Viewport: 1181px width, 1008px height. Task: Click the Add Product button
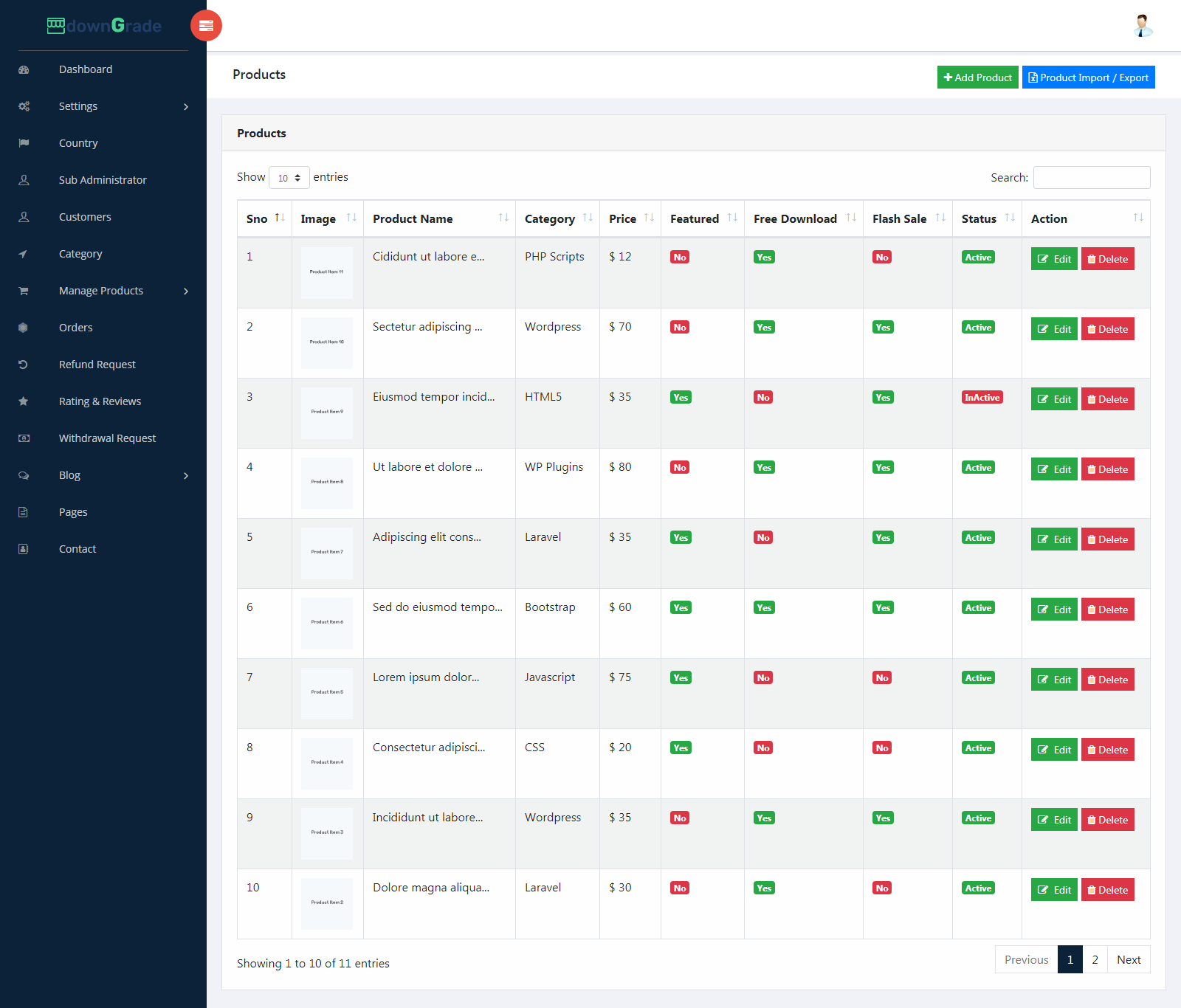pos(977,77)
